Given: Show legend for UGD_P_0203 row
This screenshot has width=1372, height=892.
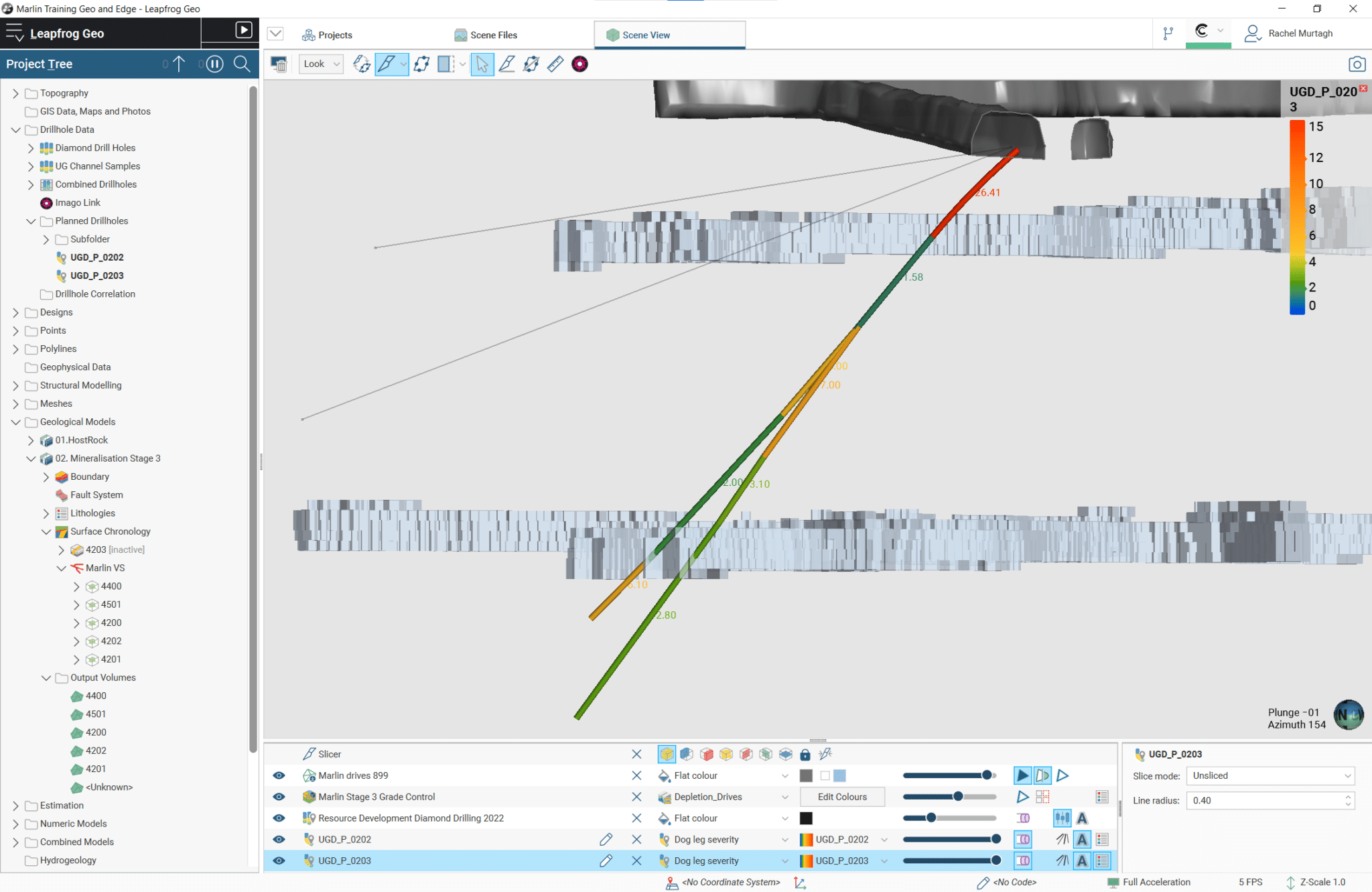Looking at the screenshot, I should tap(1103, 861).
